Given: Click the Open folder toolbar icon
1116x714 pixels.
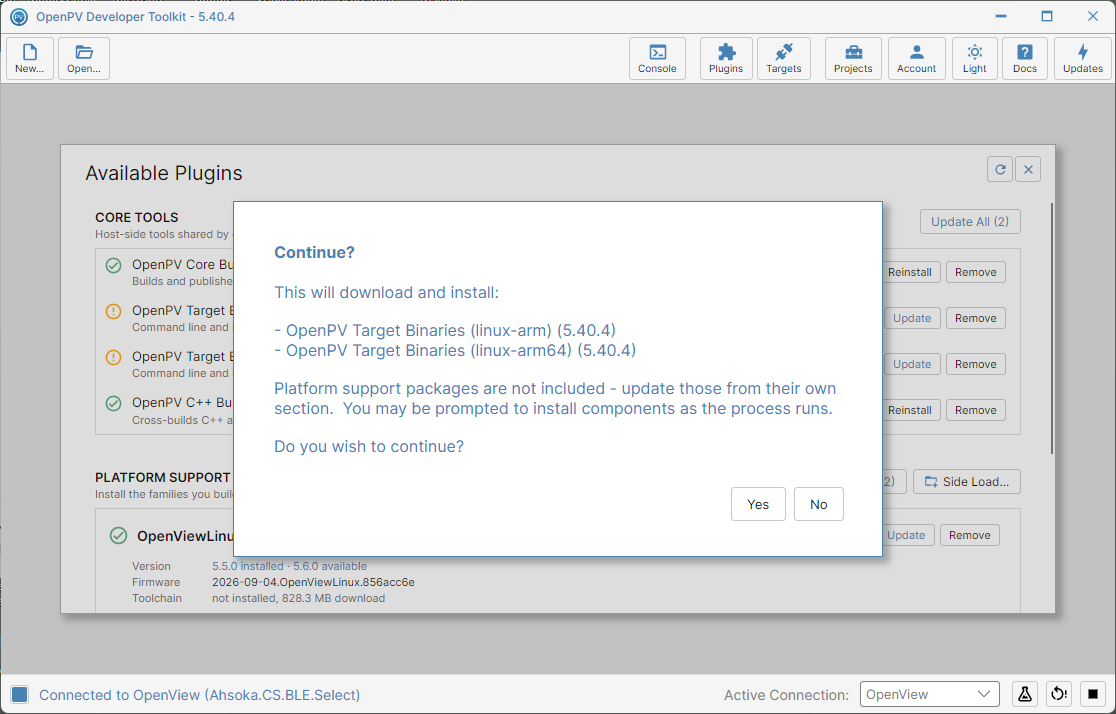Looking at the screenshot, I should coord(84,58).
